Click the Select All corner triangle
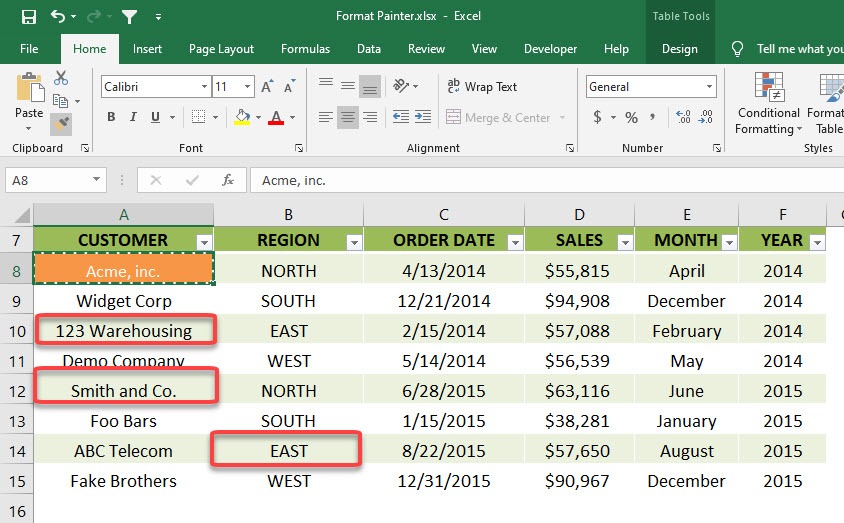Viewport: 844px width, 523px height. tap(22, 215)
